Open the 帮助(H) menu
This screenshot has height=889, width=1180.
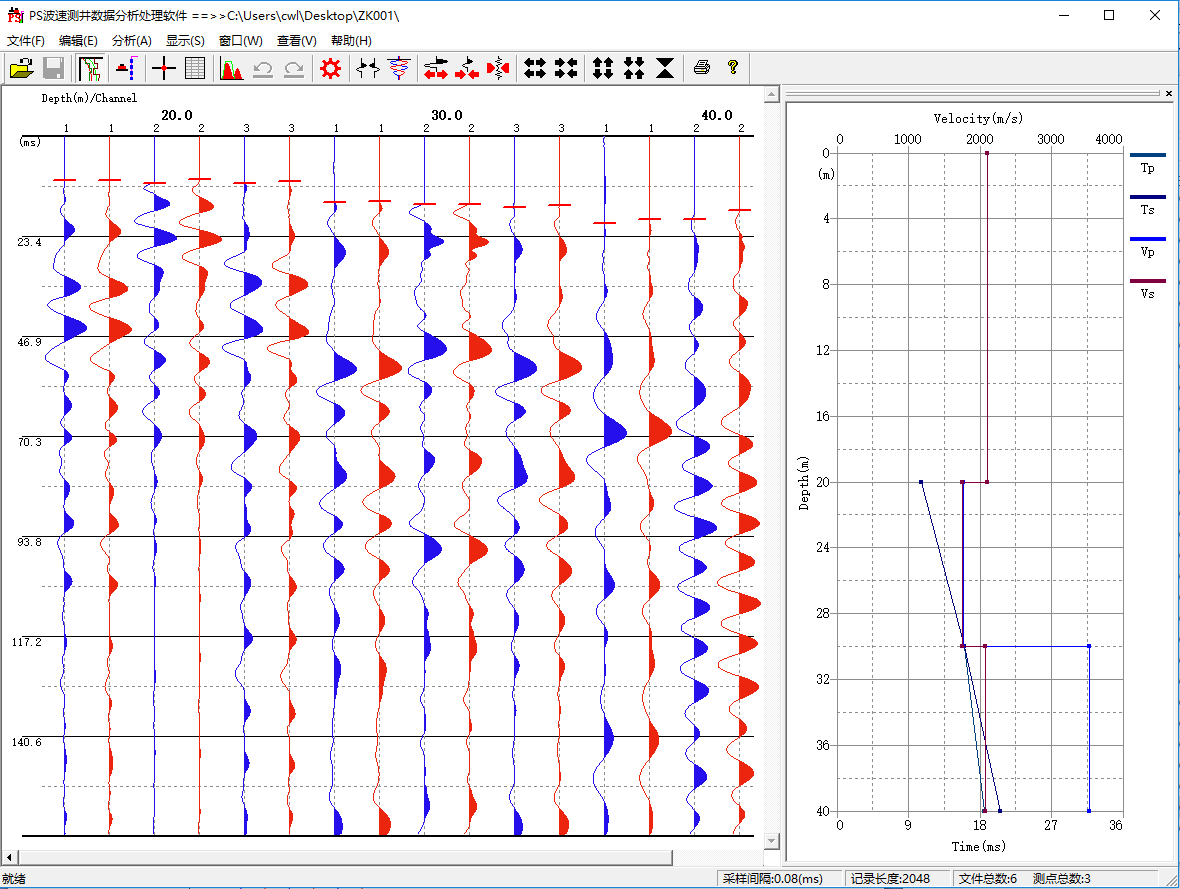pyautogui.click(x=351, y=41)
